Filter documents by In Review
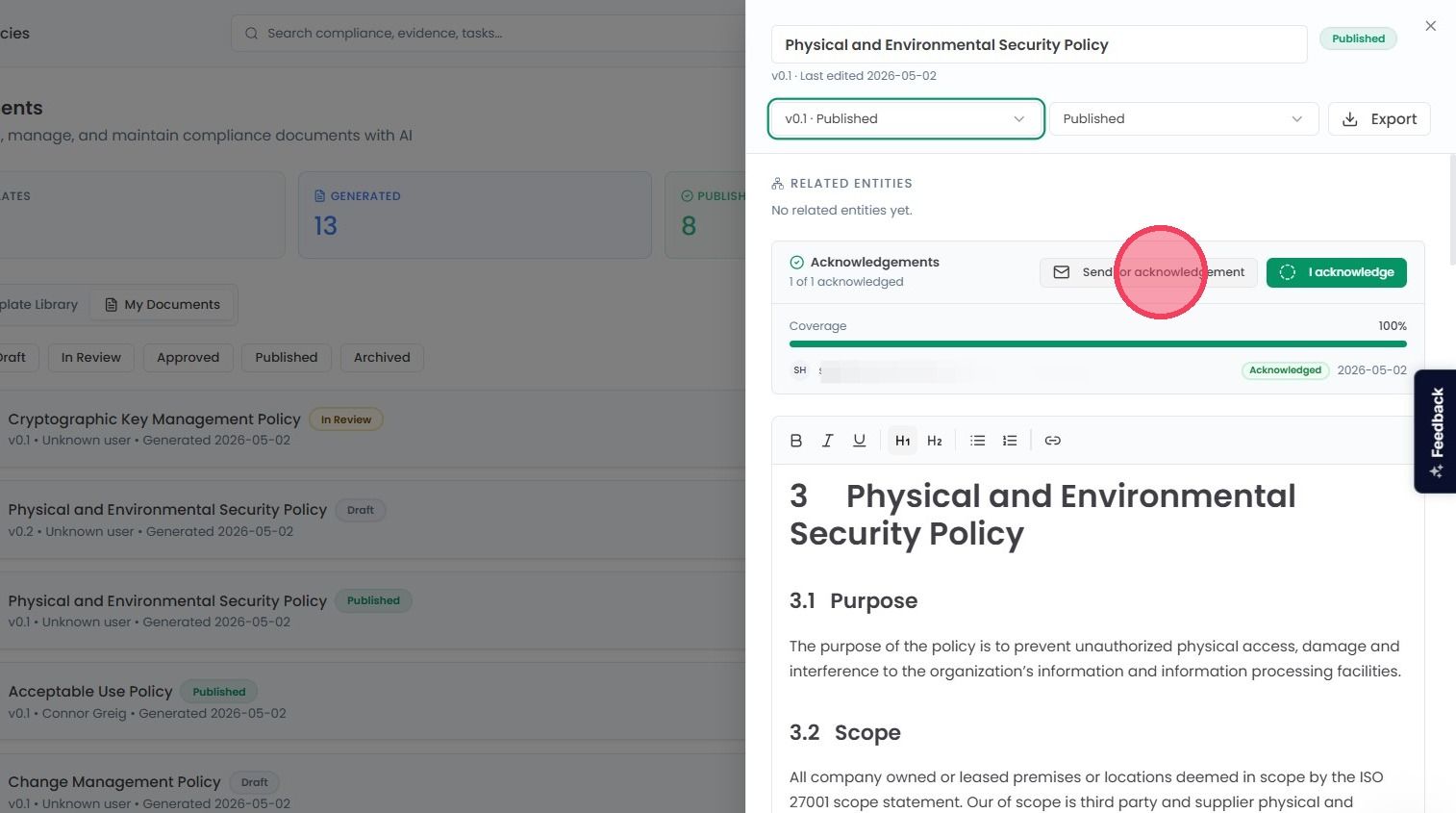Viewport: 1456px width, 813px height. coord(91,358)
